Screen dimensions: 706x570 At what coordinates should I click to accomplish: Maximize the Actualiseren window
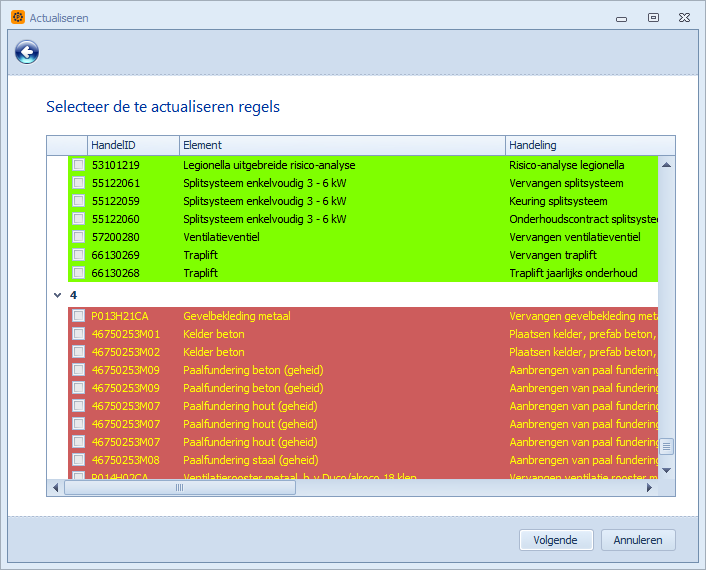click(x=653, y=18)
